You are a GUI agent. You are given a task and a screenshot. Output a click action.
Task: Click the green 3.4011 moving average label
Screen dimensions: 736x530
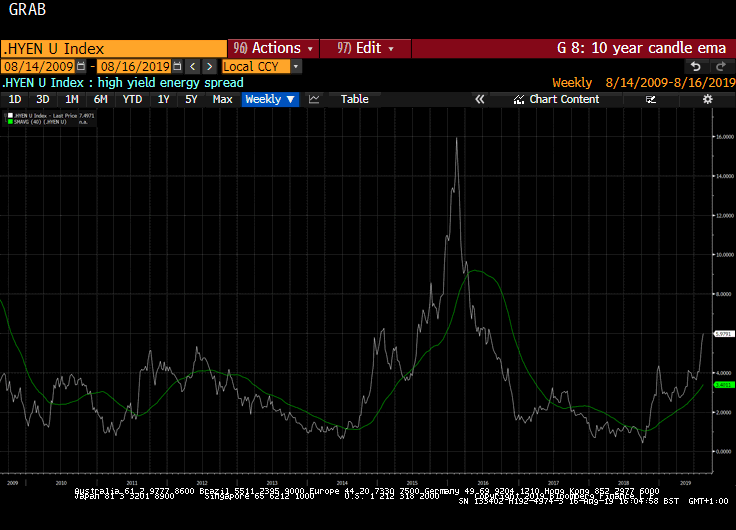click(x=723, y=385)
